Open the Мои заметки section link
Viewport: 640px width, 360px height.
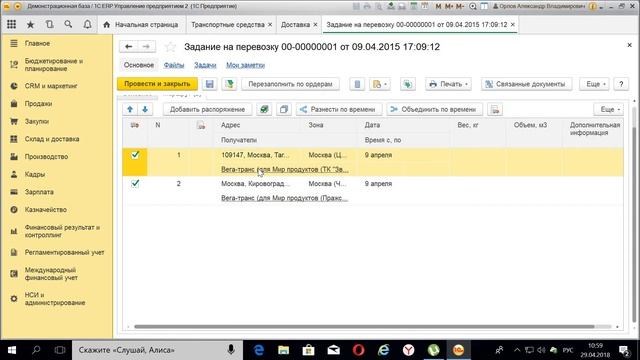[x=245, y=65]
